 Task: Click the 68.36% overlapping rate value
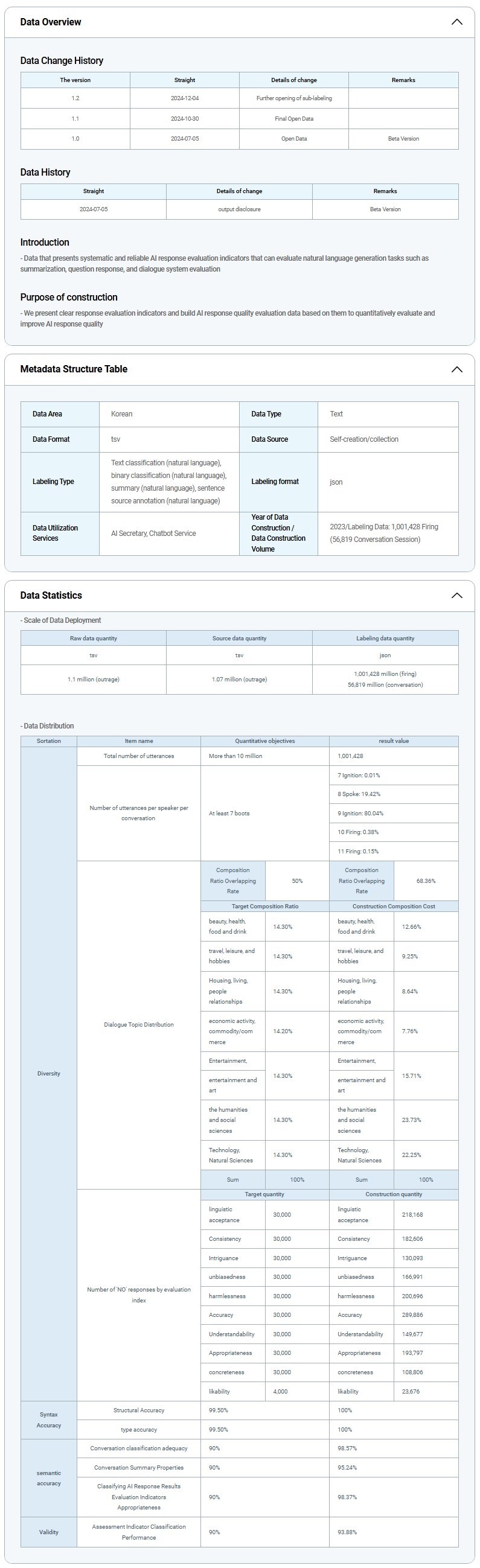[x=426, y=881]
